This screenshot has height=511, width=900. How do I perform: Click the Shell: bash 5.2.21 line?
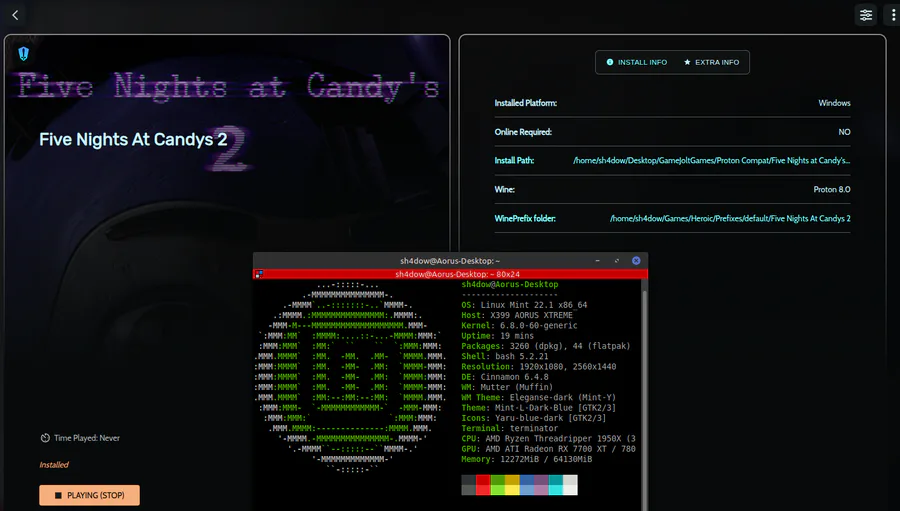pyautogui.click(x=505, y=357)
